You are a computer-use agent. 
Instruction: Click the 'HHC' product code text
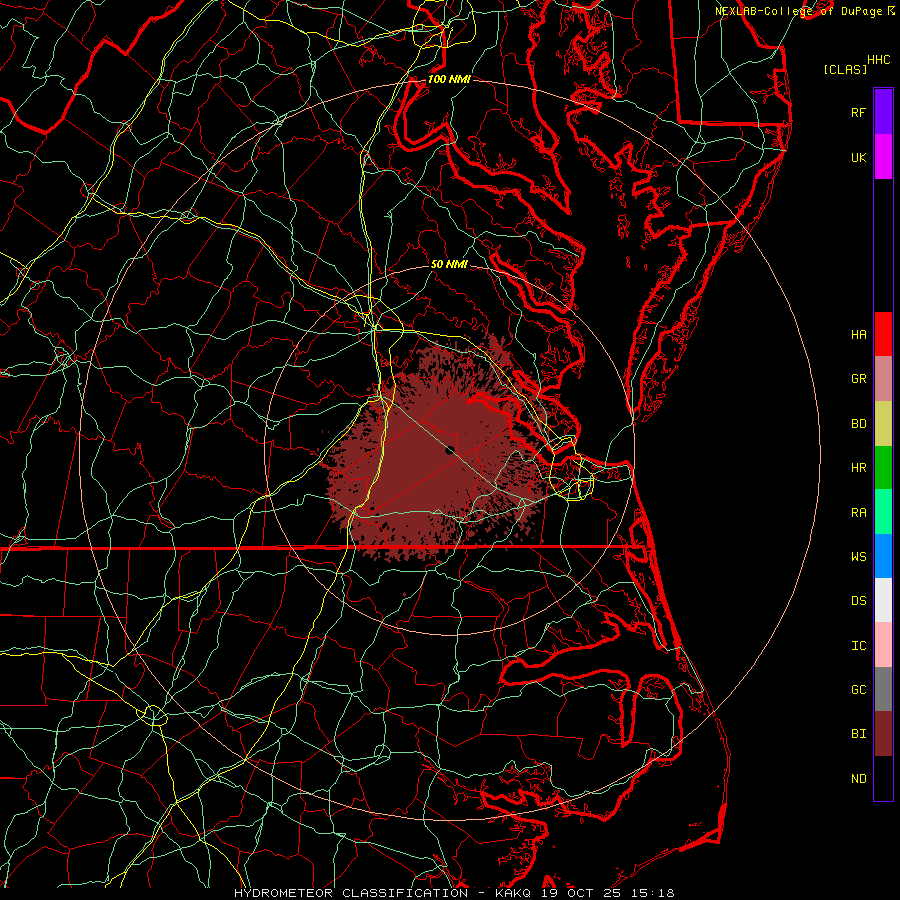(878, 60)
